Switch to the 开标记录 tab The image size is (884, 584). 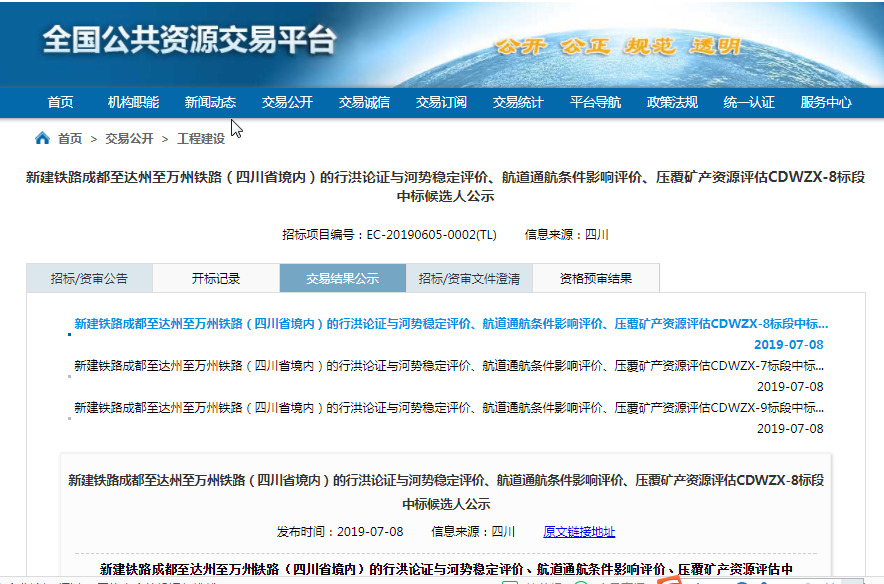(216, 279)
